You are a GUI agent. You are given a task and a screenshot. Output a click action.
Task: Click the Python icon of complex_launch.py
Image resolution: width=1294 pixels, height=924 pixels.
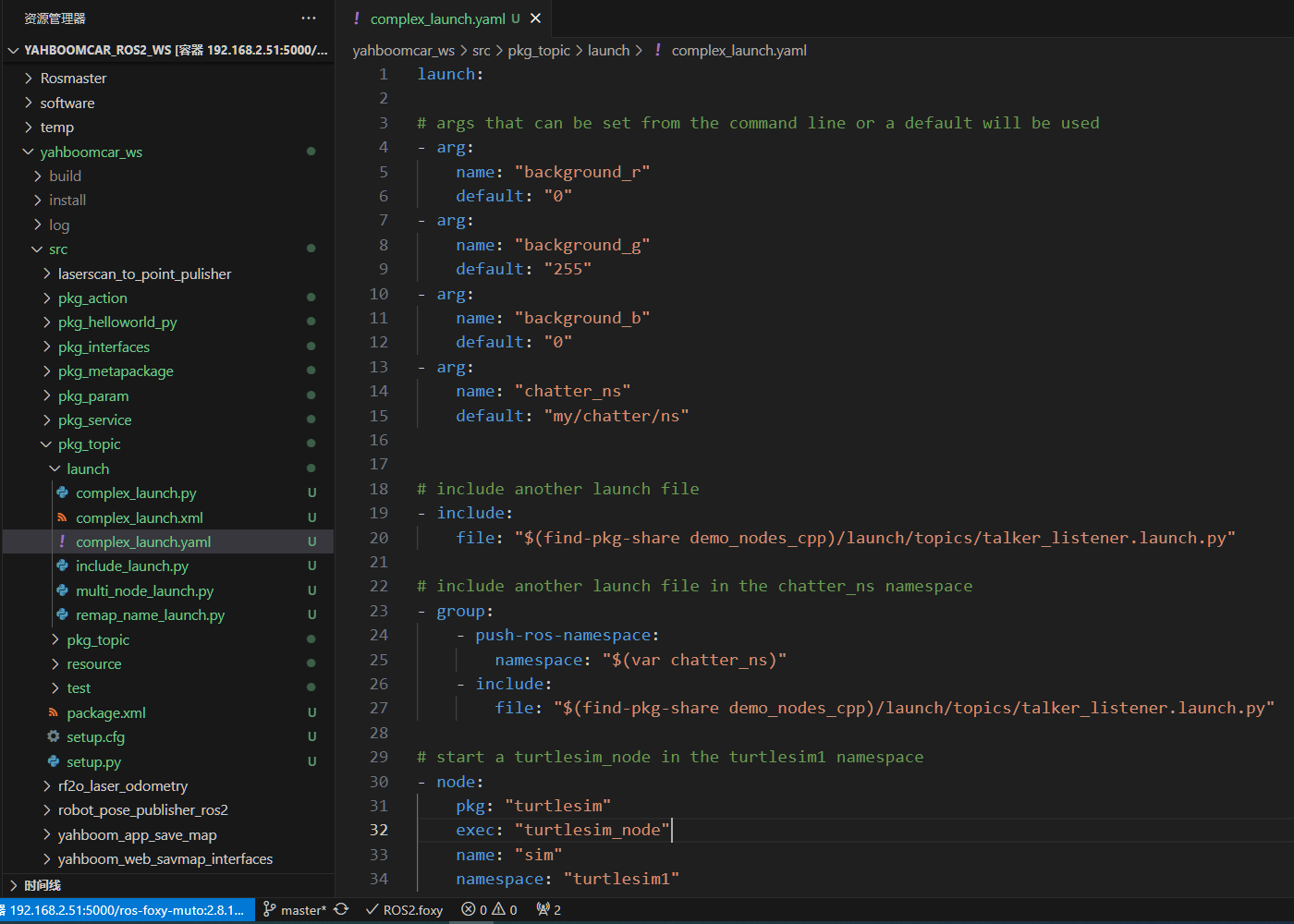(x=62, y=493)
